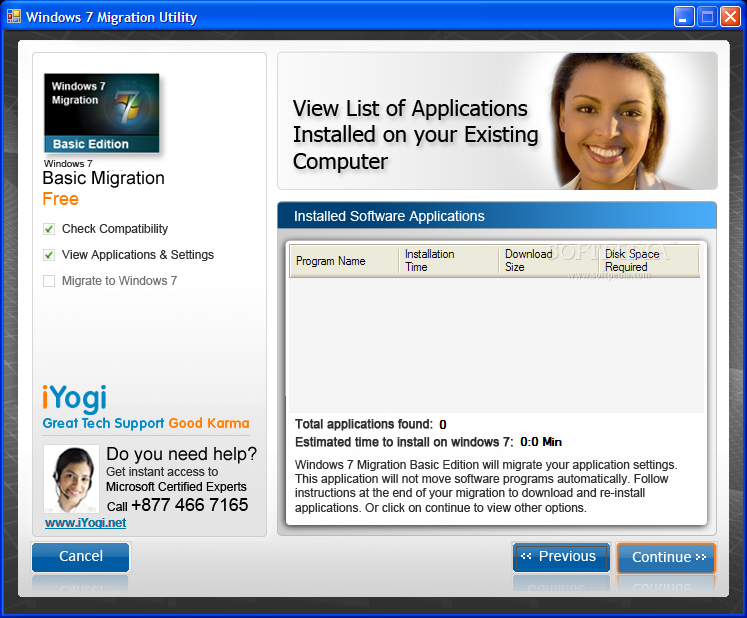Click the Windows 7 Migration Basic Edition logo
The image size is (747, 618).
click(101, 113)
